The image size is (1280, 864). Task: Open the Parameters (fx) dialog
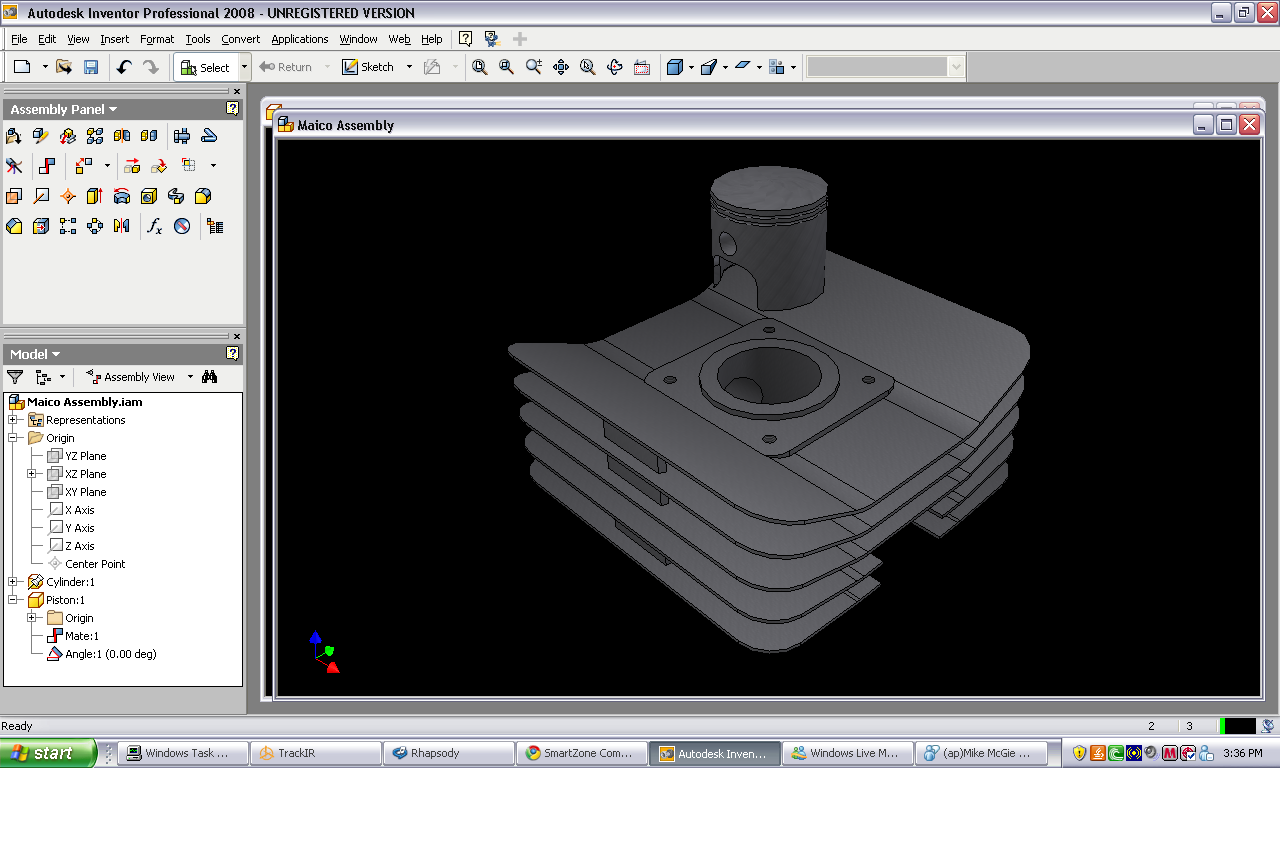pyautogui.click(x=154, y=226)
